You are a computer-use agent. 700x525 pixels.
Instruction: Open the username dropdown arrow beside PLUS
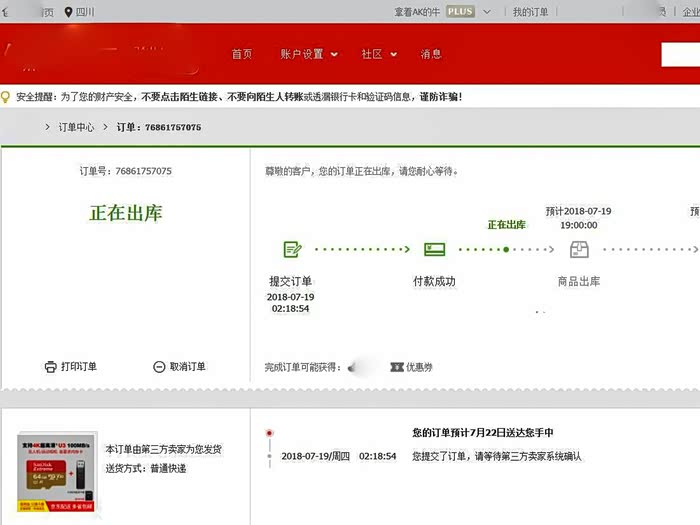[x=488, y=12]
